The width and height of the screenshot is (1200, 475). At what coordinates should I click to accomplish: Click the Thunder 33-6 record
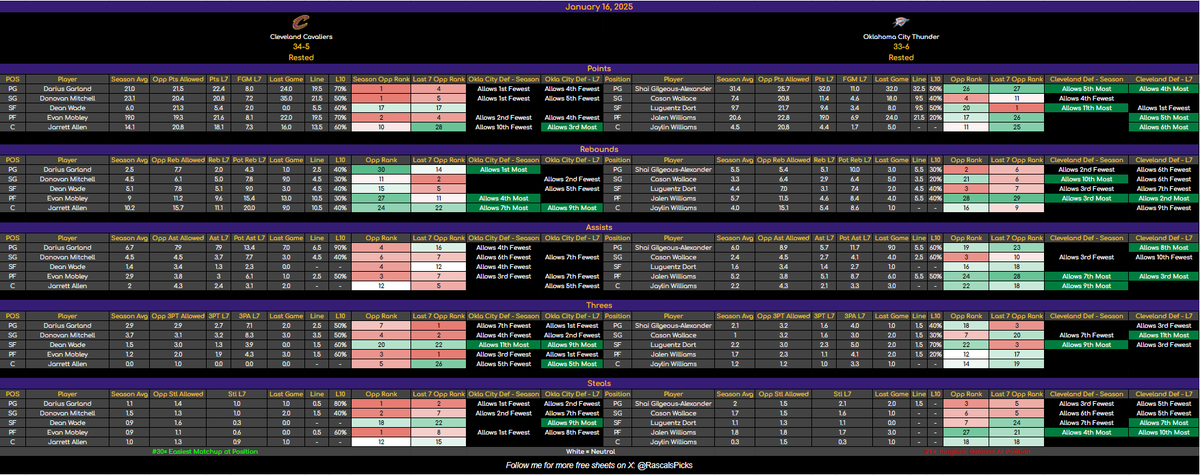click(x=900, y=46)
